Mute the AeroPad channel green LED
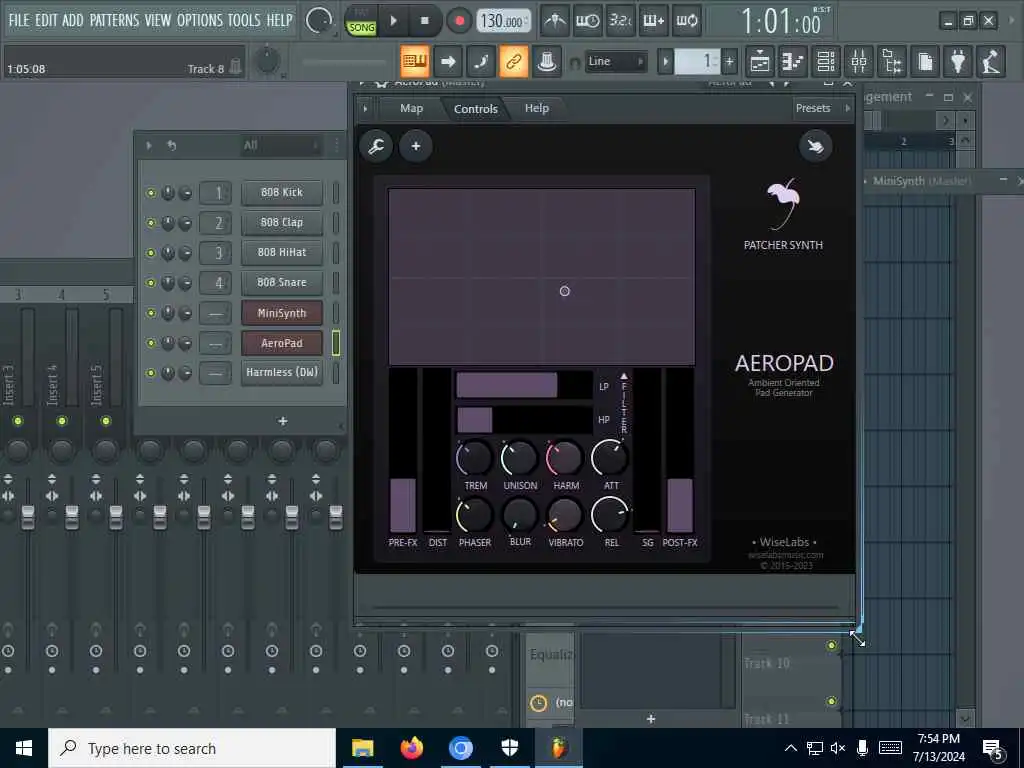1024x768 pixels. point(151,343)
